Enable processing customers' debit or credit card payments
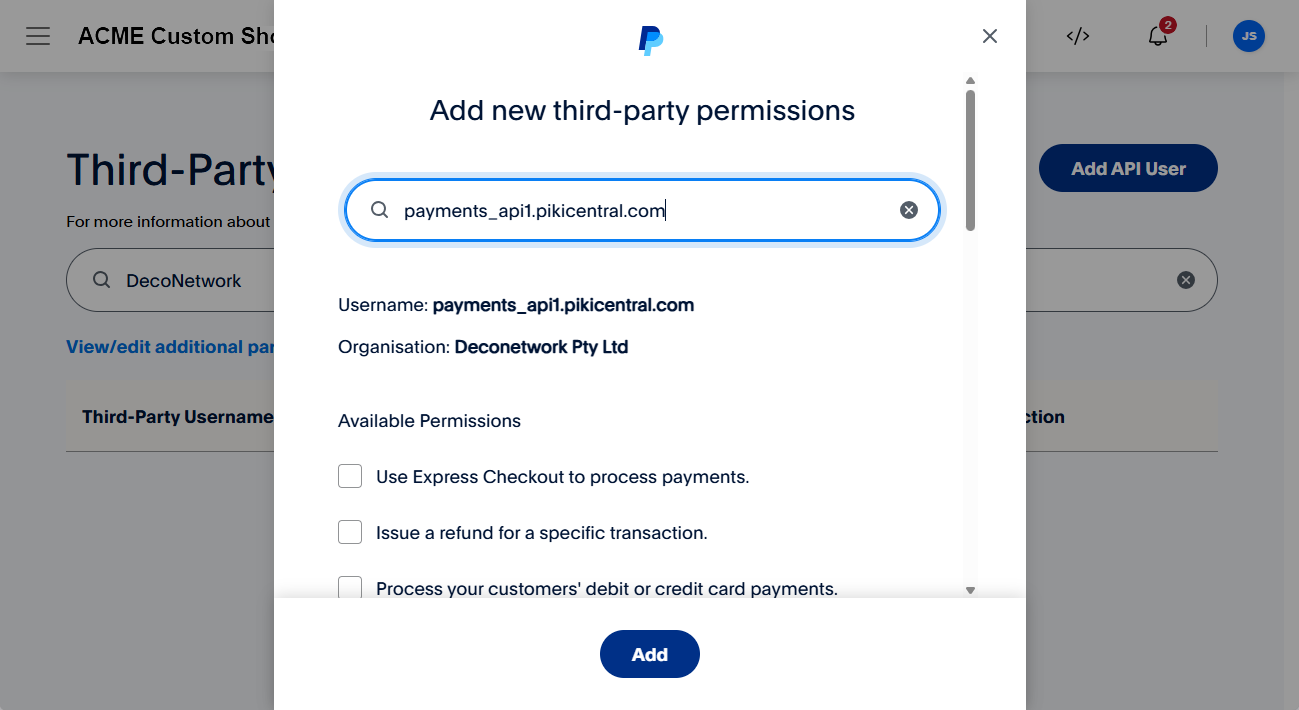The image size is (1299, 710). (350, 588)
